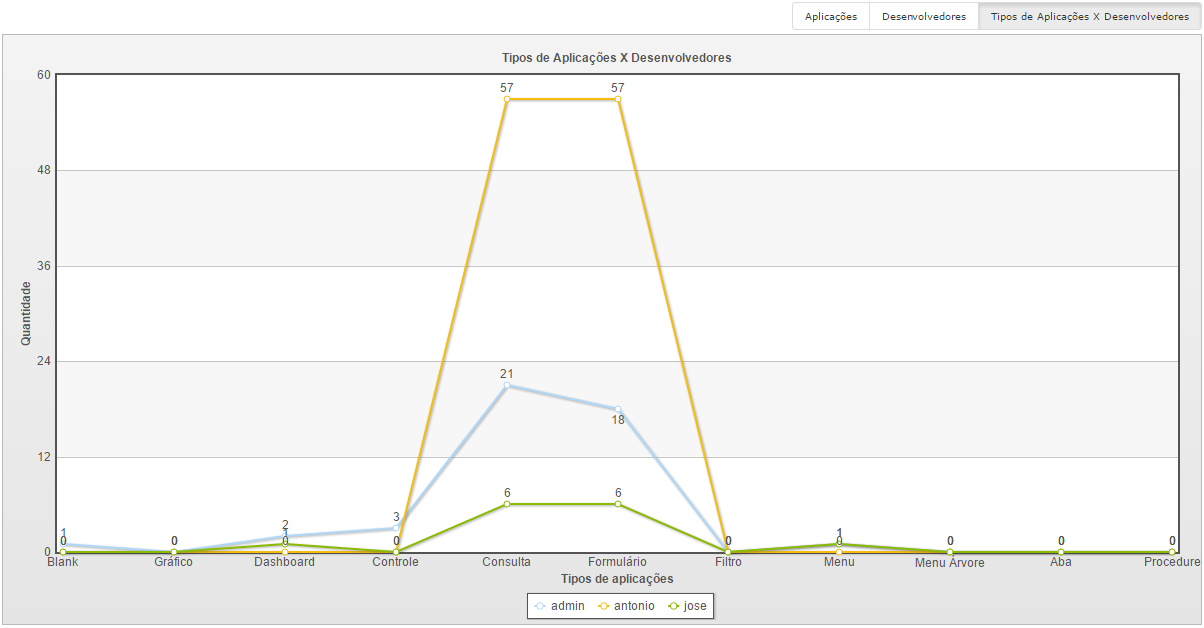Click the 57 label above Formulário

[618, 88]
